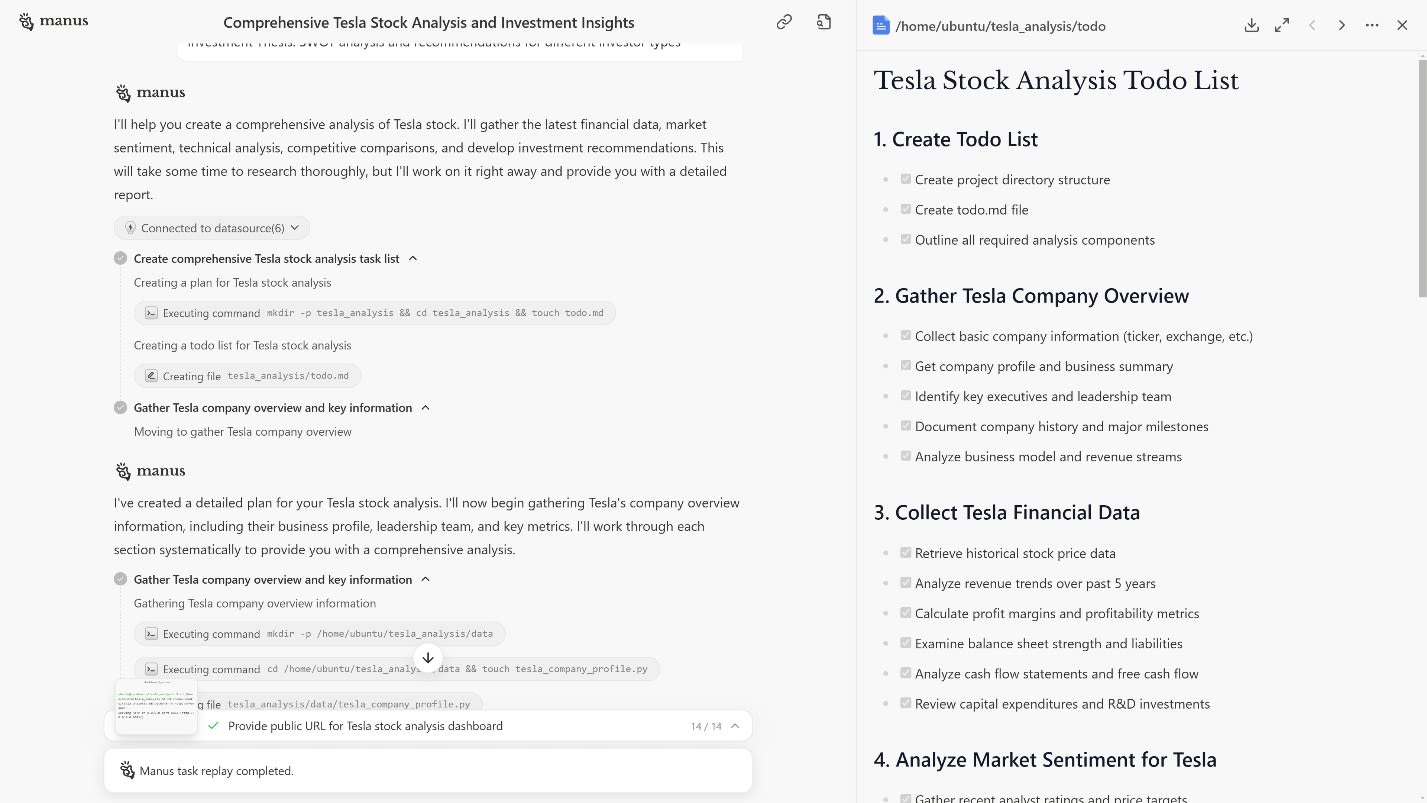Toggle the Retrieve historical stock price data checkbox
This screenshot has width=1427, height=803.
906,553
